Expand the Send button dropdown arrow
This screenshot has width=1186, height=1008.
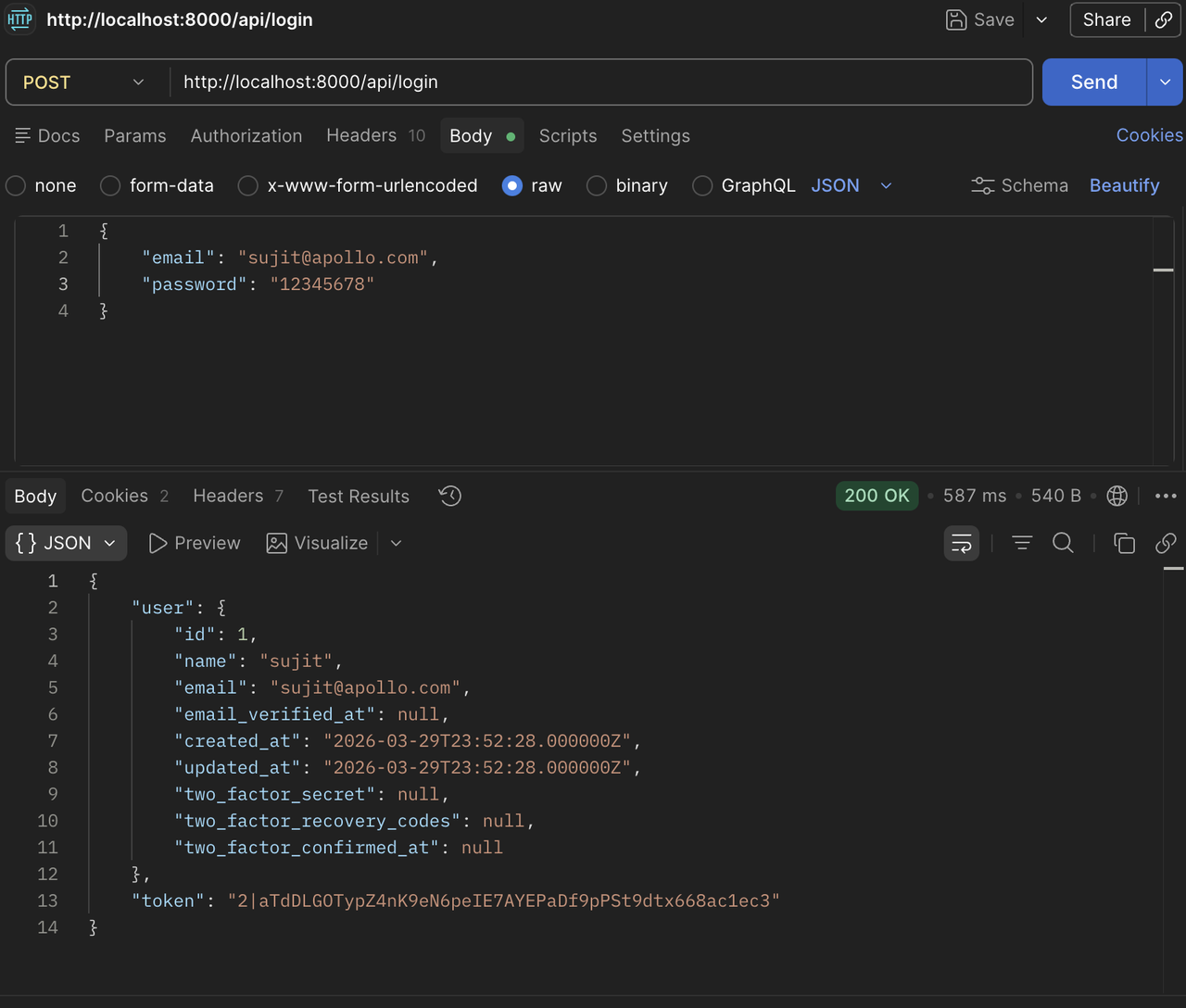1165,82
